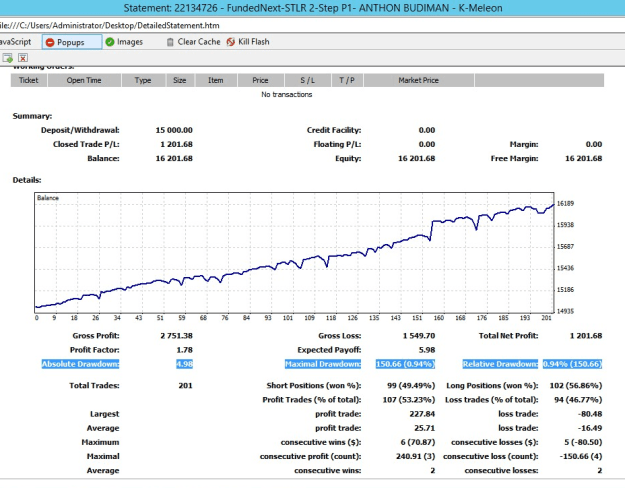Viewport: 625px width, 488px height.
Task: Click the Market Price column header
Action: 419,80
